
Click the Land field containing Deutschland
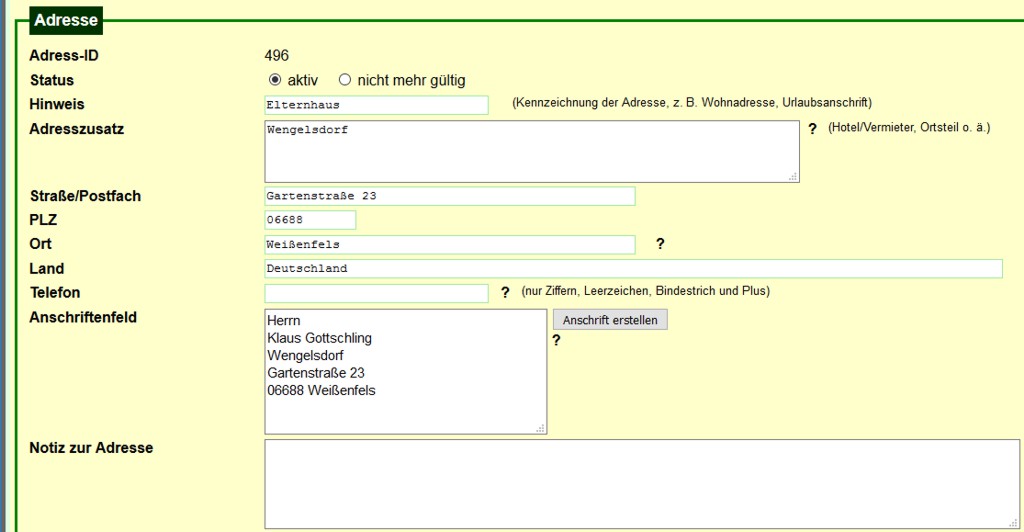pyautogui.click(x=632, y=269)
